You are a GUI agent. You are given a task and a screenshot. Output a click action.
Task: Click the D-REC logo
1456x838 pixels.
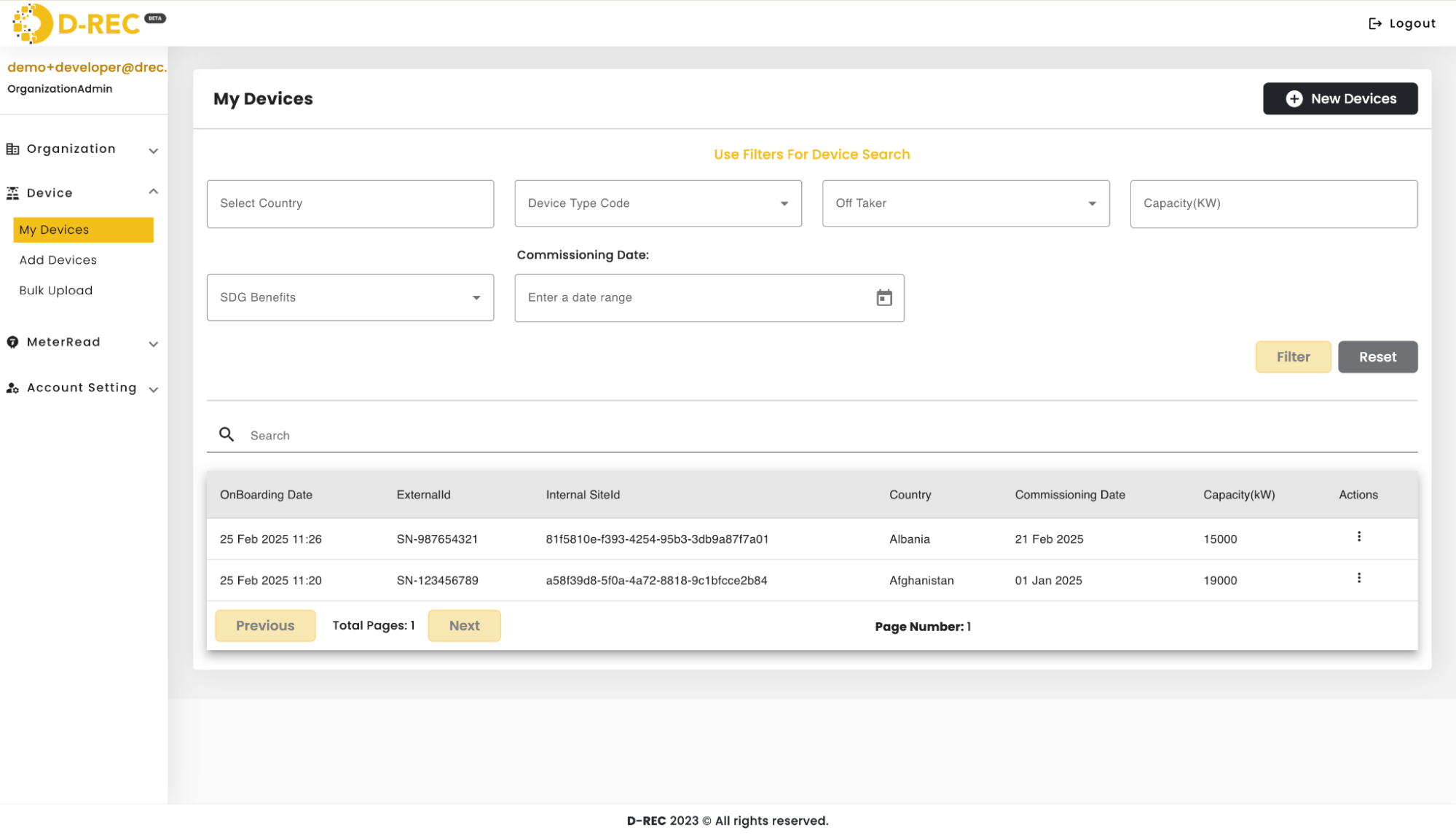click(89, 23)
